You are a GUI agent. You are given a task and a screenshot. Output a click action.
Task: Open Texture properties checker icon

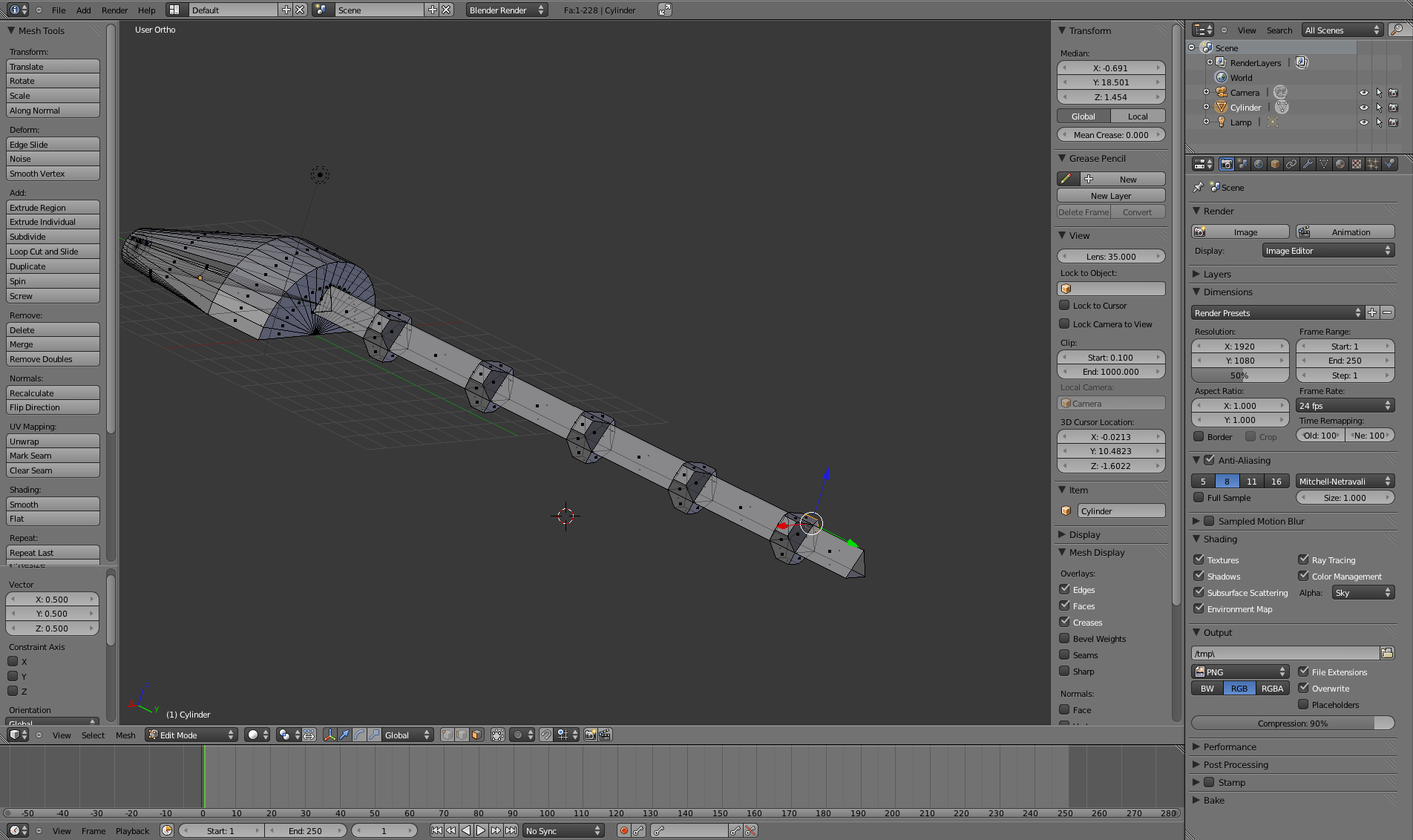point(1357,164)
